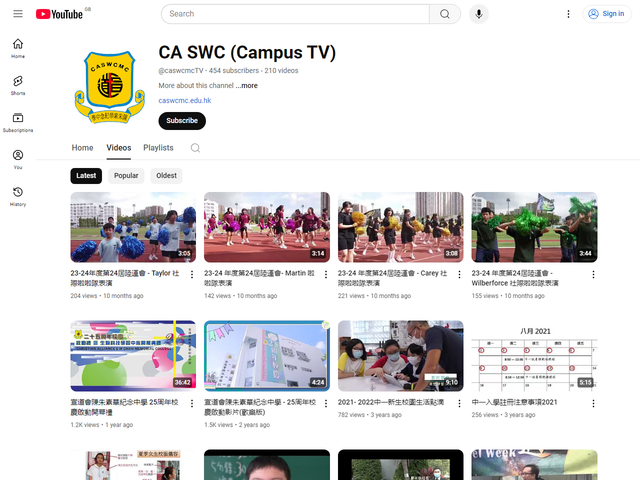Subscribe to the CA SWC channel
The width and height of the screenshot is (640, 480).
(x=182, y=121)
